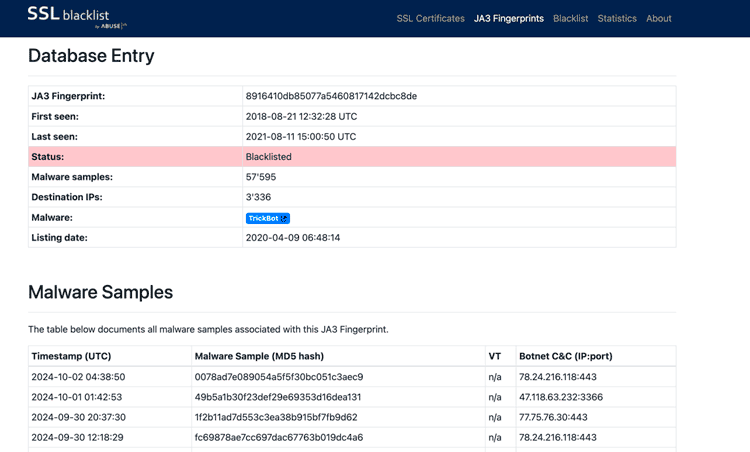Click botnet address 47.118.63.232:3366
This screenshot has height=452, width=750.
pyautogui.click(x=561, y=397)
